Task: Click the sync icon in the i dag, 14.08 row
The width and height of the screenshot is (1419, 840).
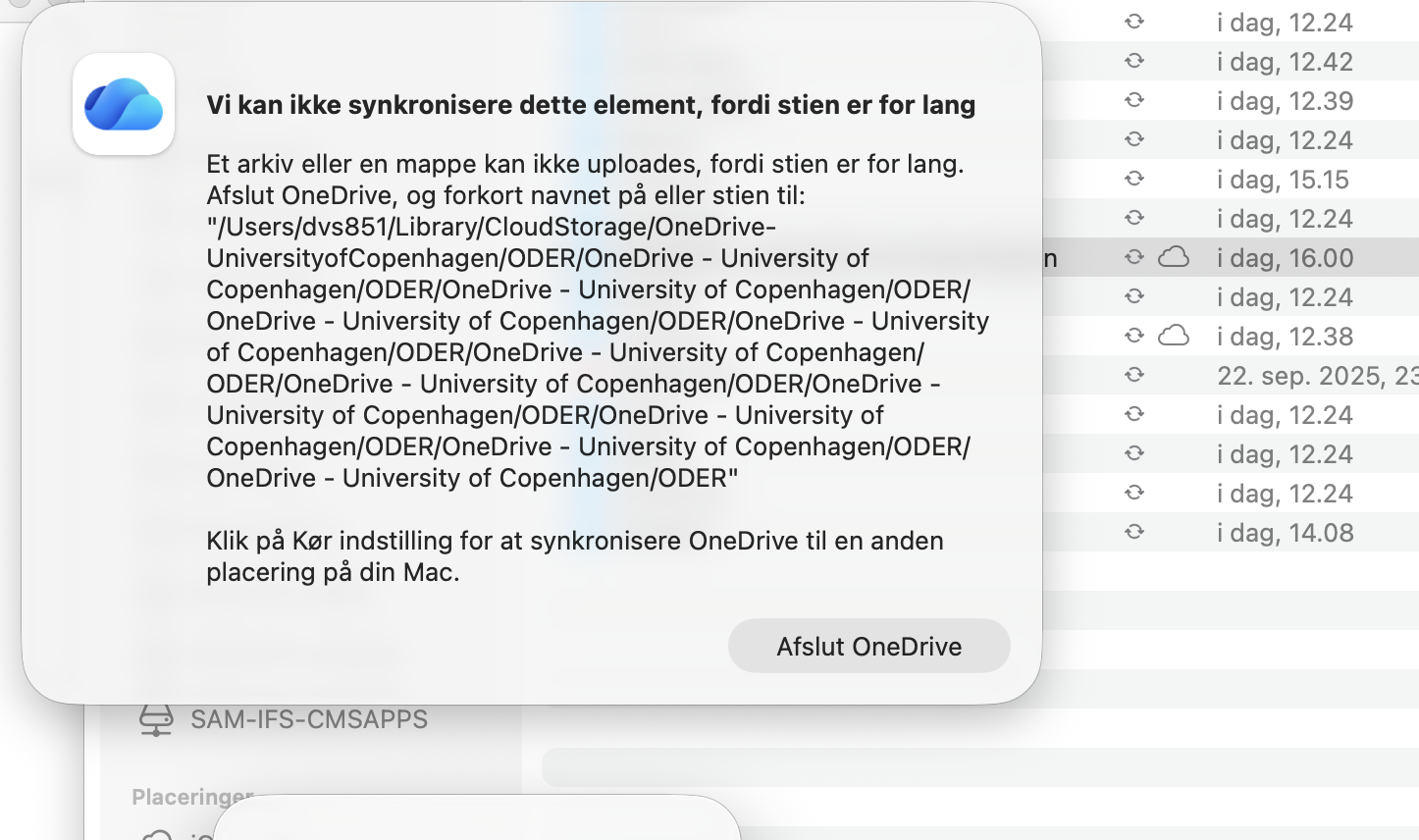Action: [1134, 532]
